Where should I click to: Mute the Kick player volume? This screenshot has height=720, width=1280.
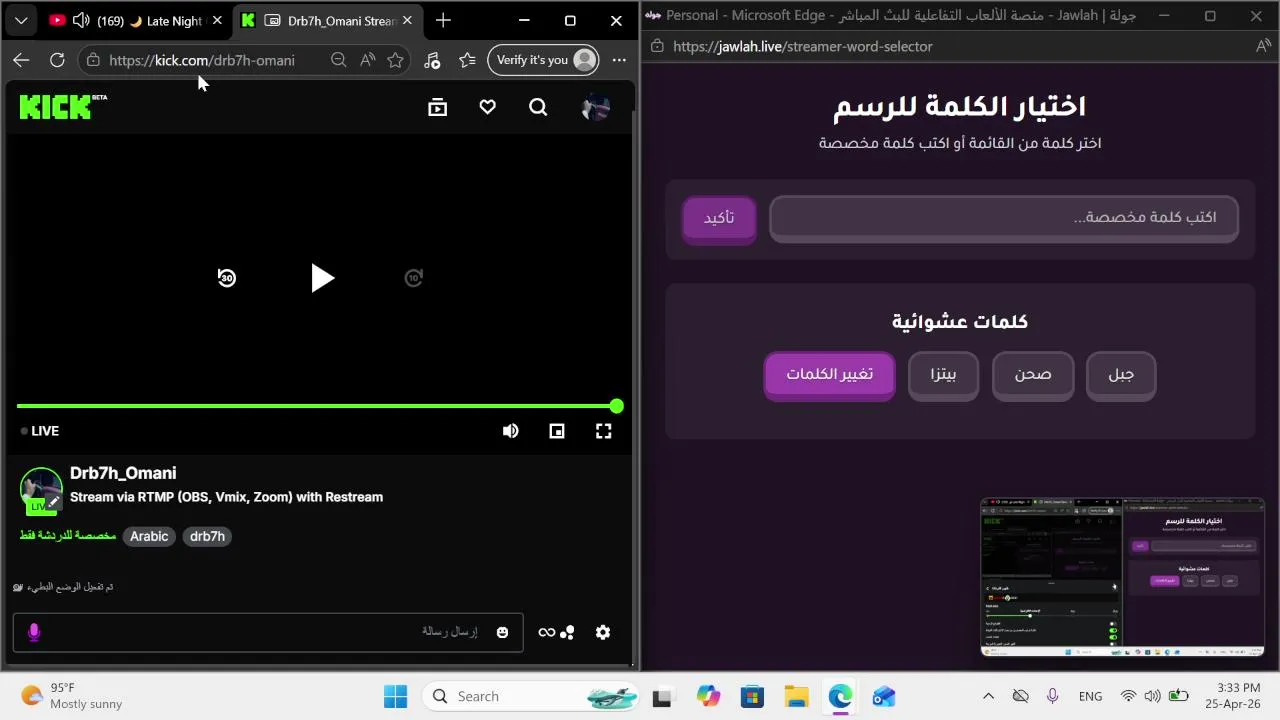coord(510,431)
